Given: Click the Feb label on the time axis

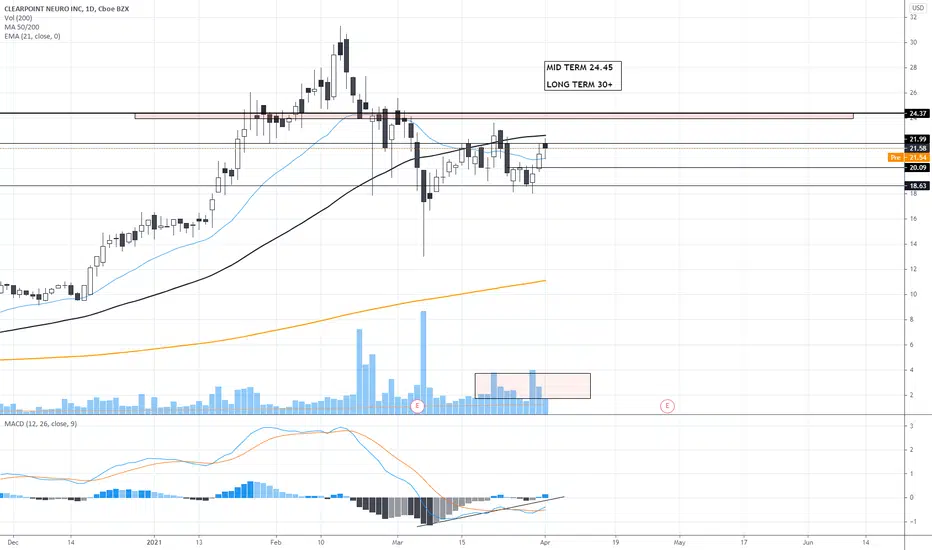Looking at the screenshot, I should [x=275, y=542].
